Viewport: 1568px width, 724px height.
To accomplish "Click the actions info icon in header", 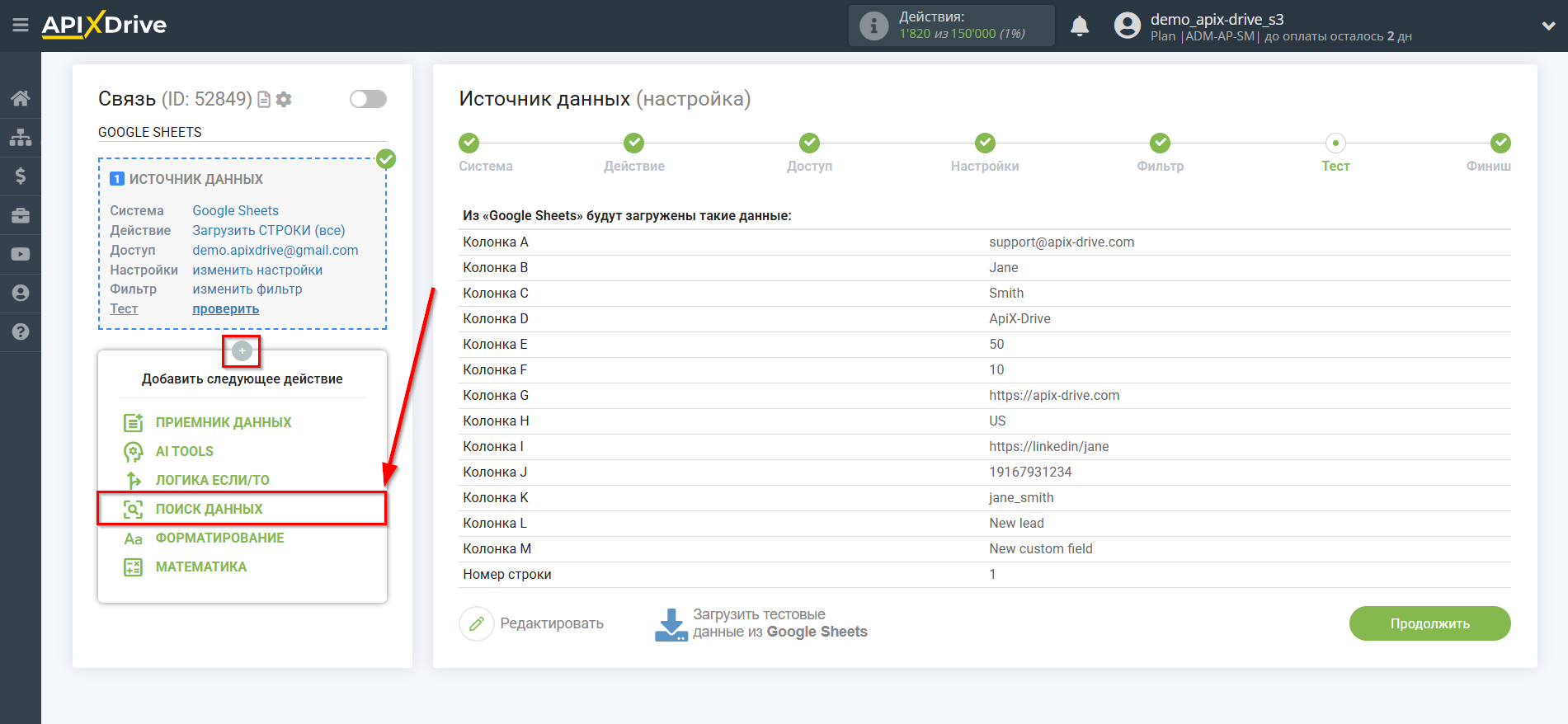I will [873, 26].
